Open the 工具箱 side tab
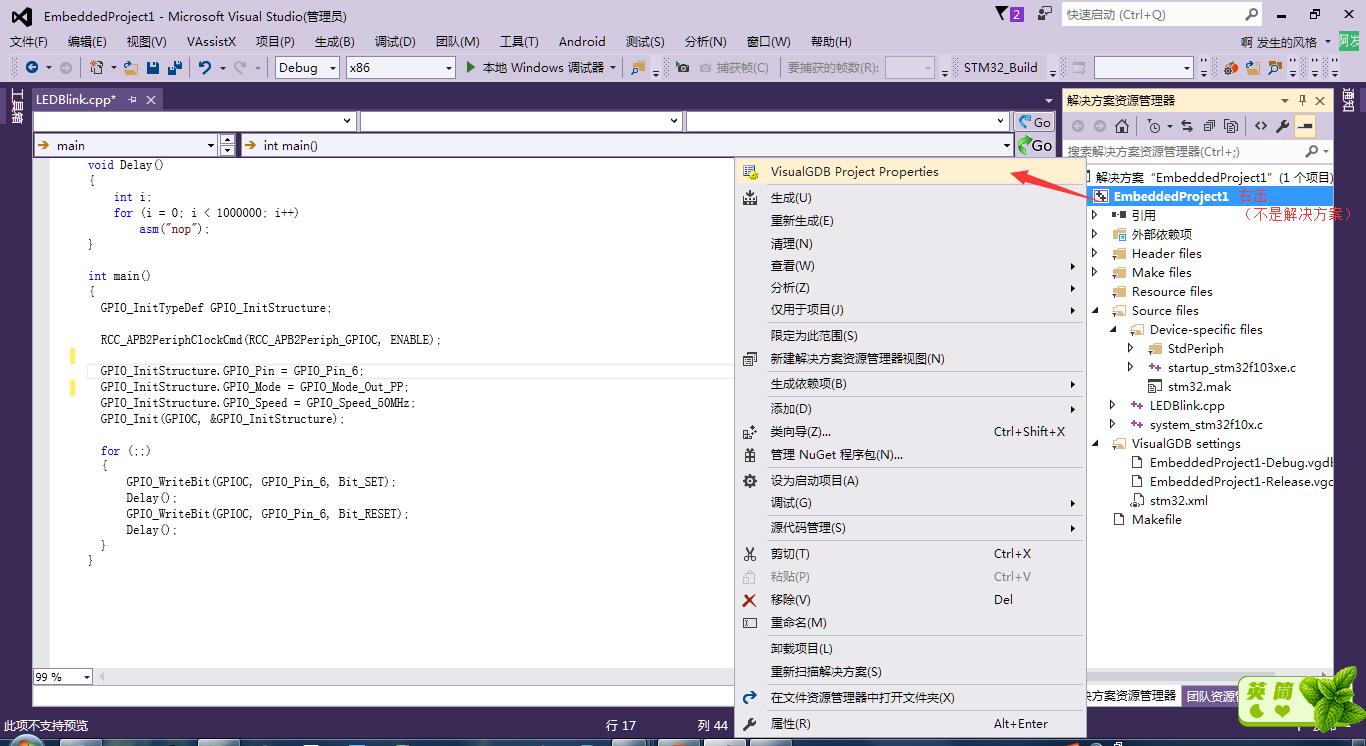Image resolution: width=1366 pixels, height=746 pixels. (16, 107)
